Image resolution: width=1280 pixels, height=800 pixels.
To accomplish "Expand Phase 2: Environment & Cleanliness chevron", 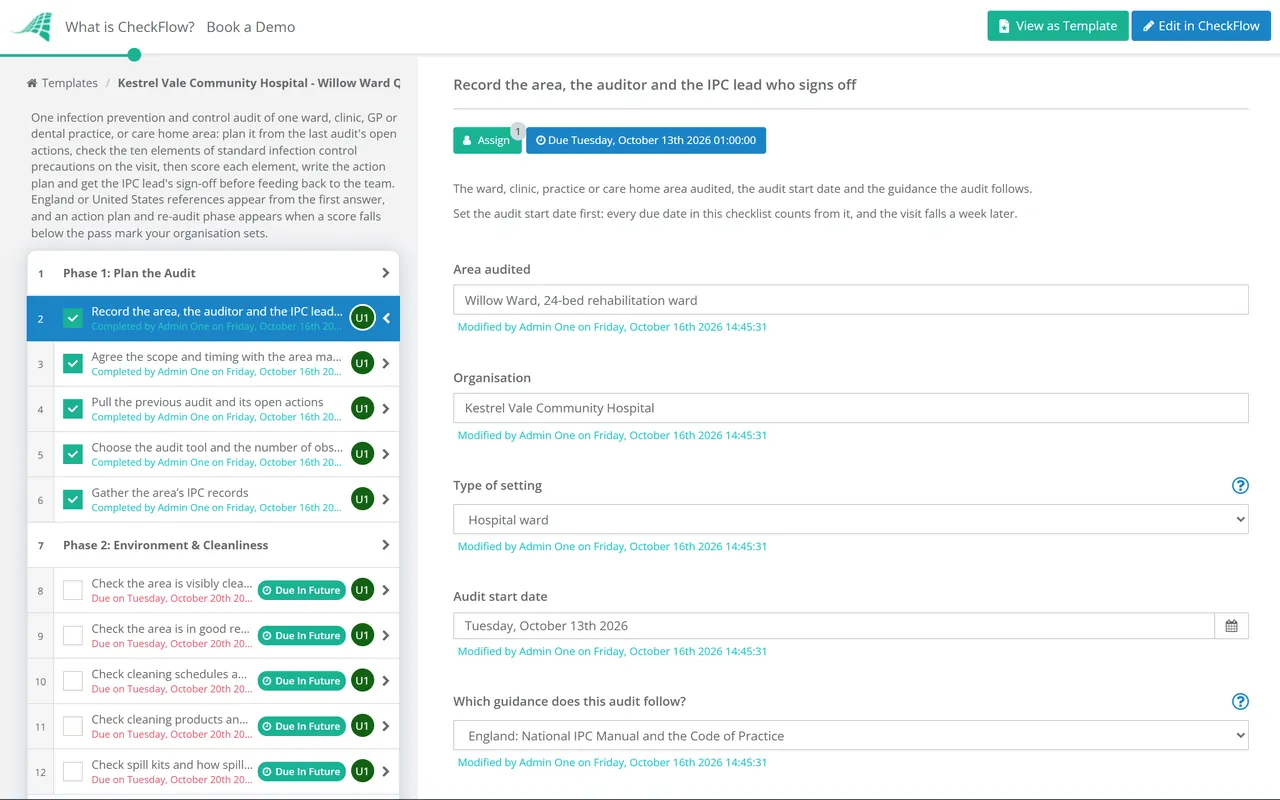I will coord(386,545).
